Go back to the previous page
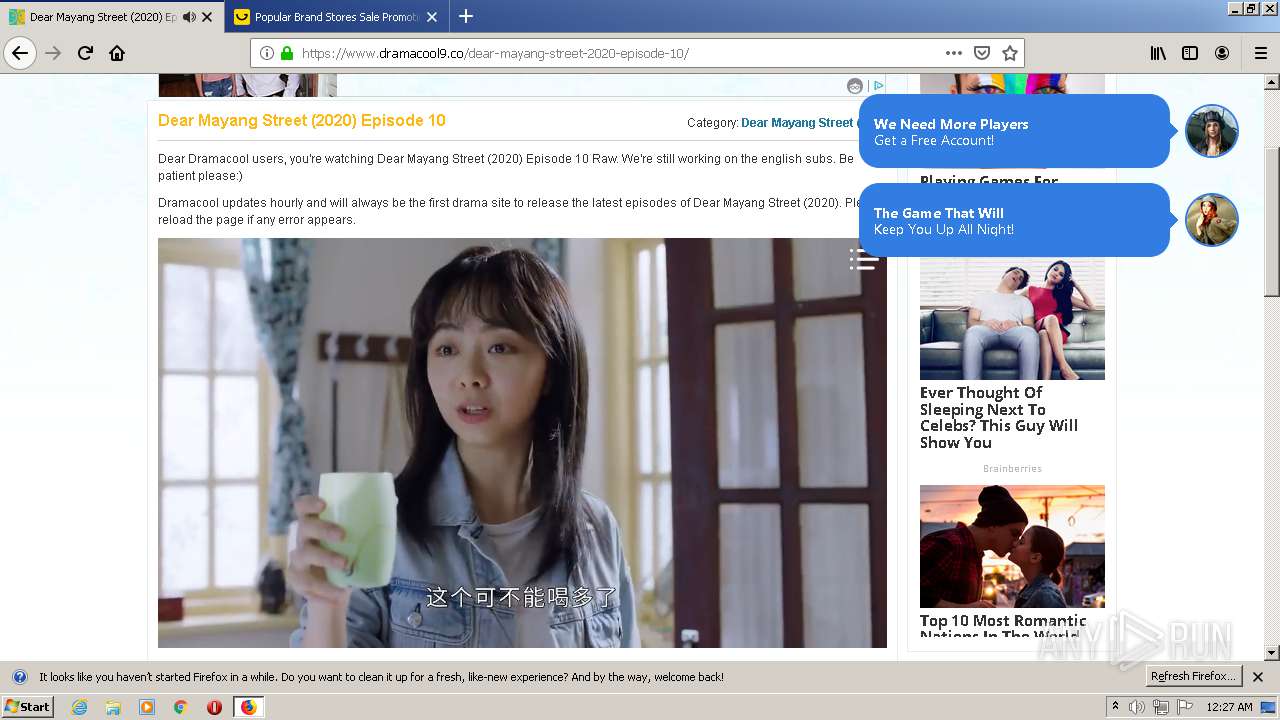 point(20,53)
